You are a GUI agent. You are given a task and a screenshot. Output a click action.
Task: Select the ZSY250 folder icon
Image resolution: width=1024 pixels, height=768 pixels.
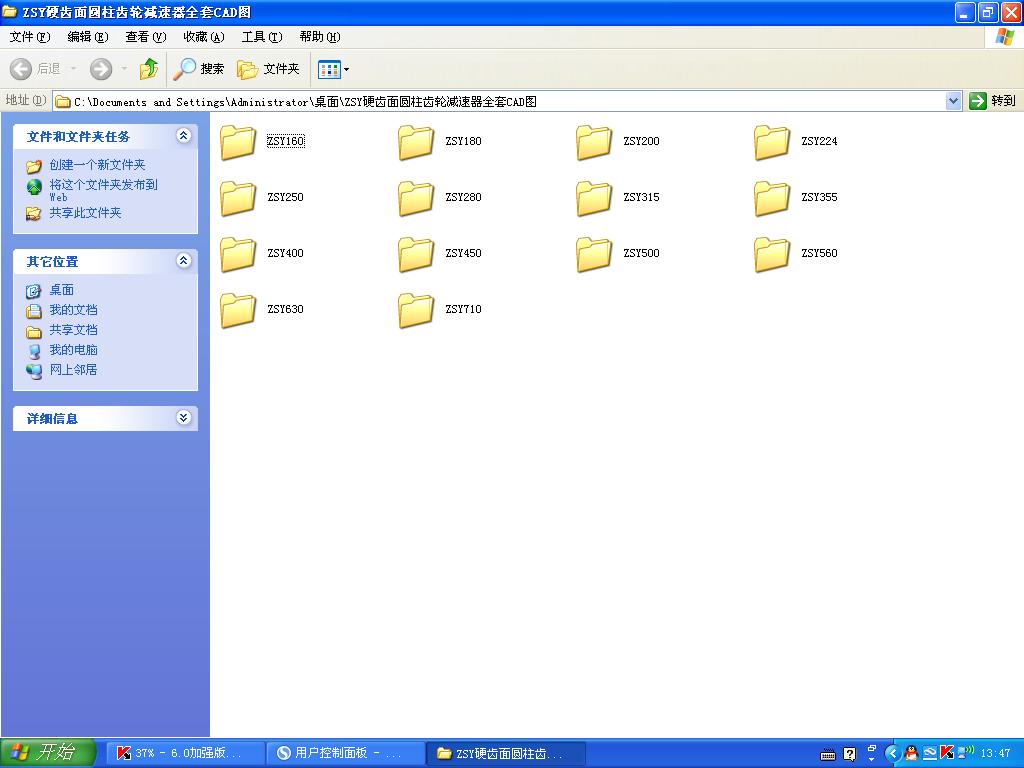(238, 198)
